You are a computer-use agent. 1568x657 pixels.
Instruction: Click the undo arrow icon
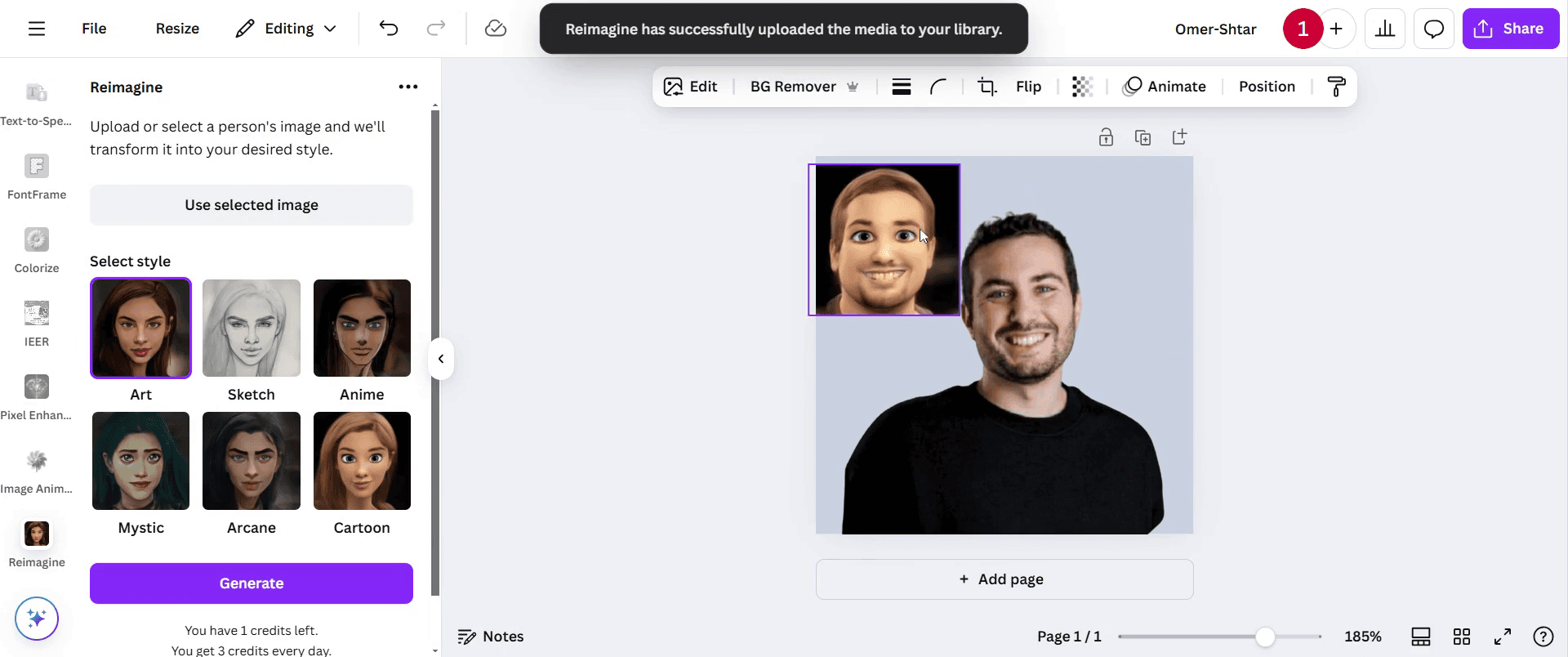(389, 29)
